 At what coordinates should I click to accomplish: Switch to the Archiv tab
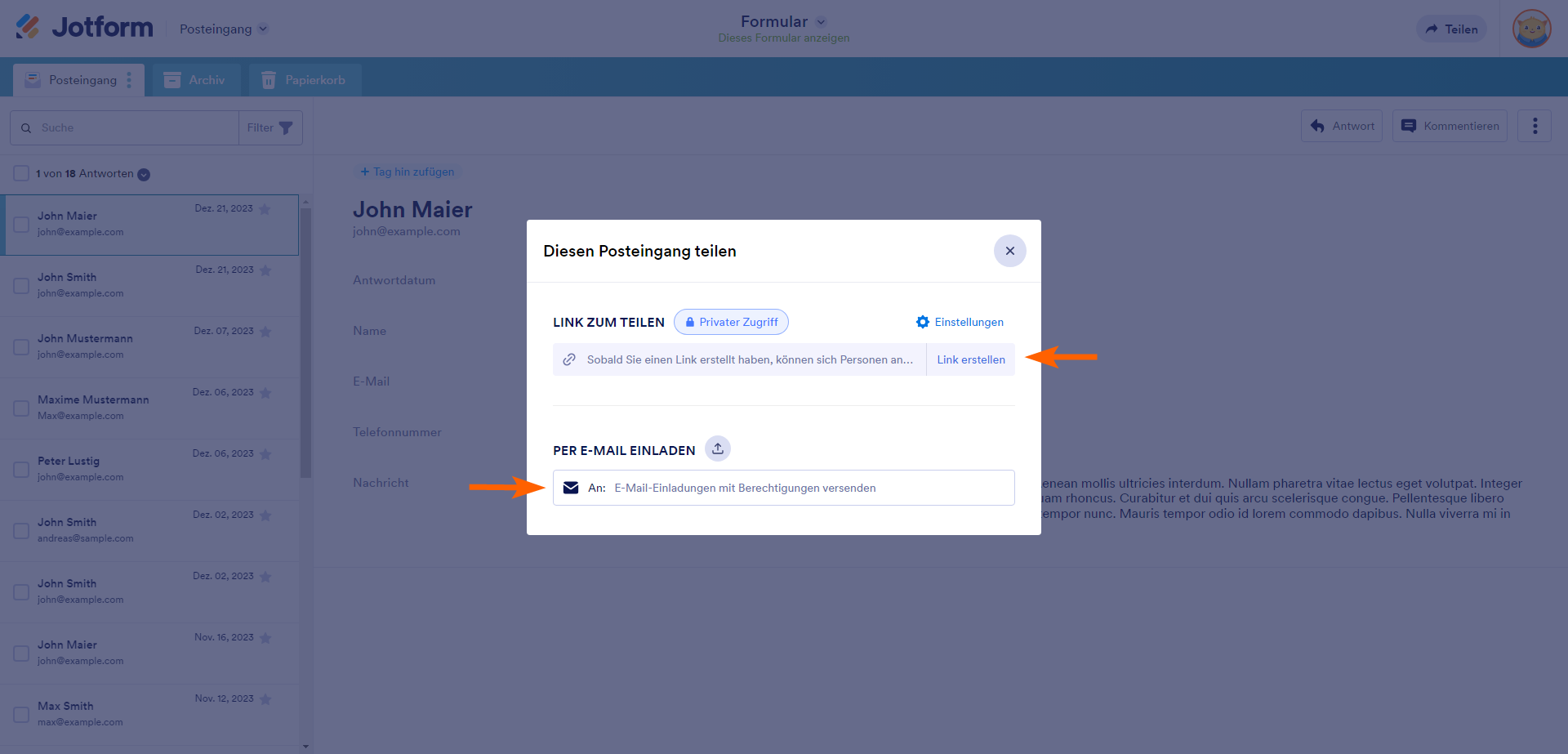pos(196,80)
